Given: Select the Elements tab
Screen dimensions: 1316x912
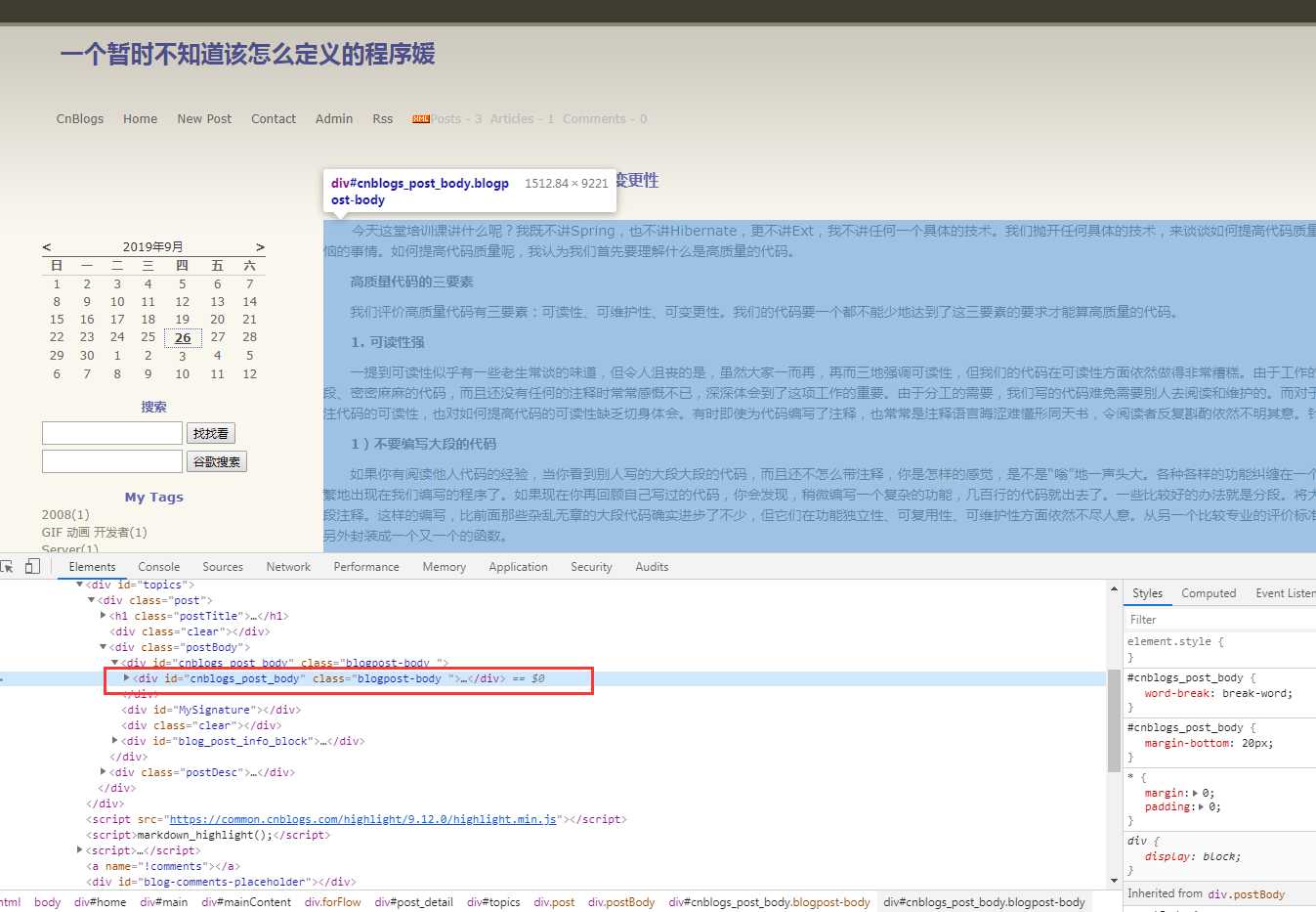Looking at the screenshot, I should 93,567.
